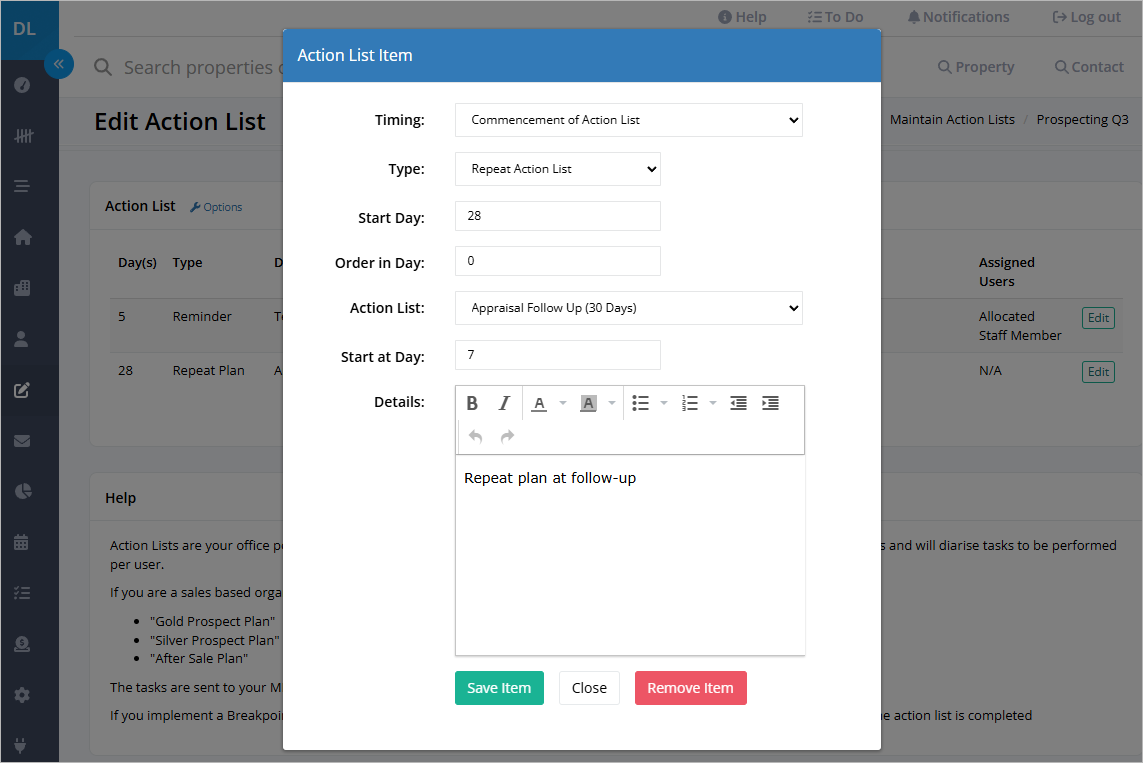Increase indent in the Details editor
The height and width of the screenshot is (763, 1143).
click(x=770, y=403)
